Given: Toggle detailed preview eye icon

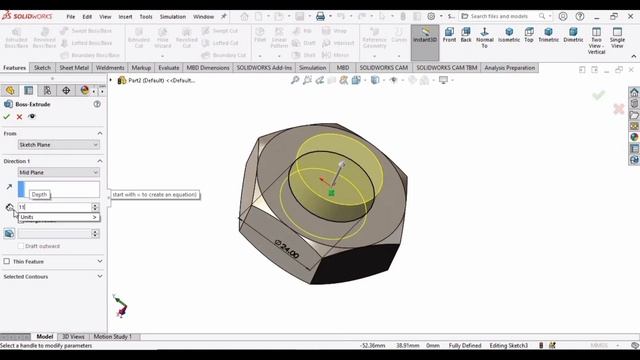Looking at the screenshot, I should [x=32, y=117].
